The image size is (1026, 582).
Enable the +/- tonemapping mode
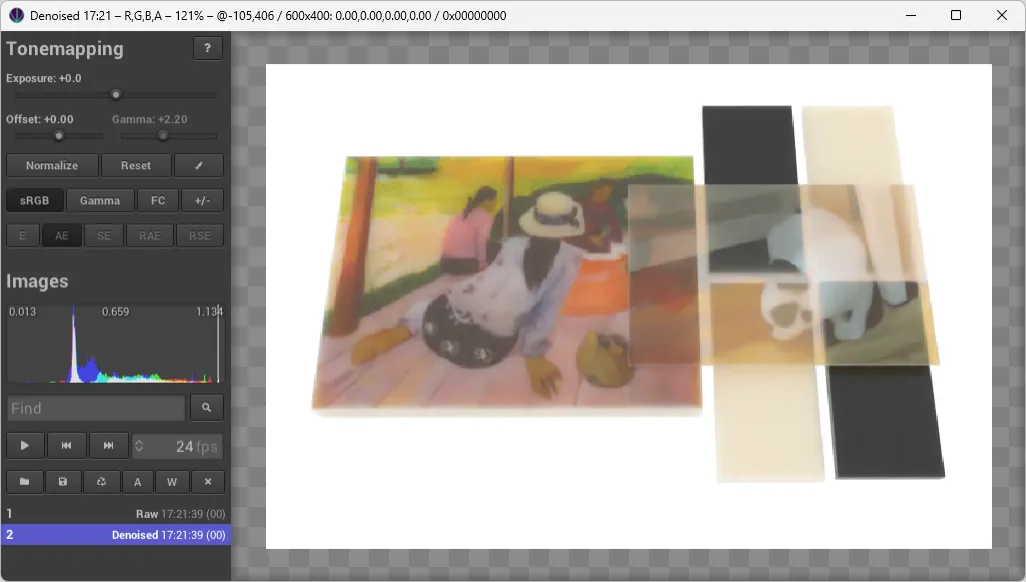(x=201, y=200)
